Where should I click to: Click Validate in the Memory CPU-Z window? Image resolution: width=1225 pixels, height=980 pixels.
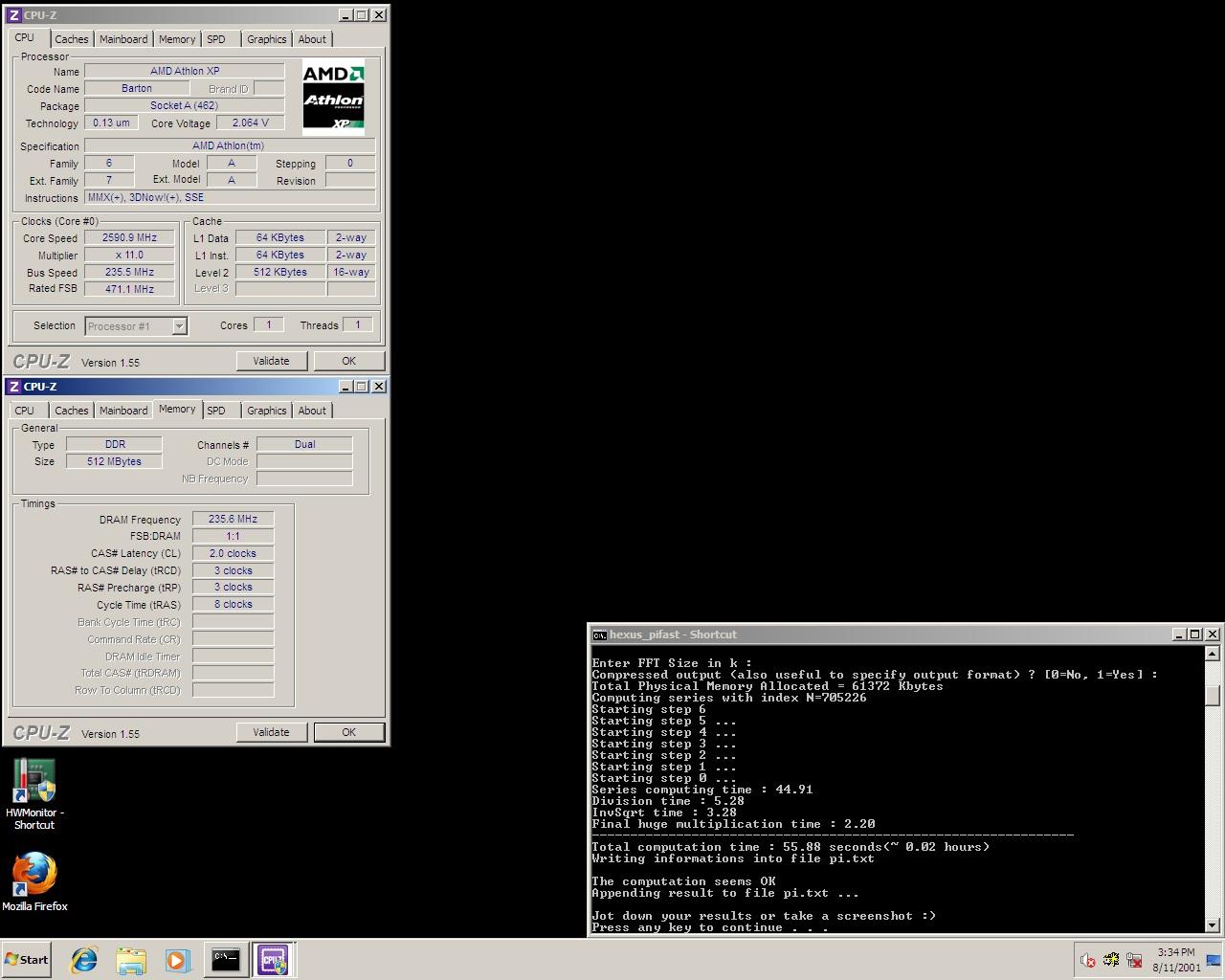[x=271, y=732]
